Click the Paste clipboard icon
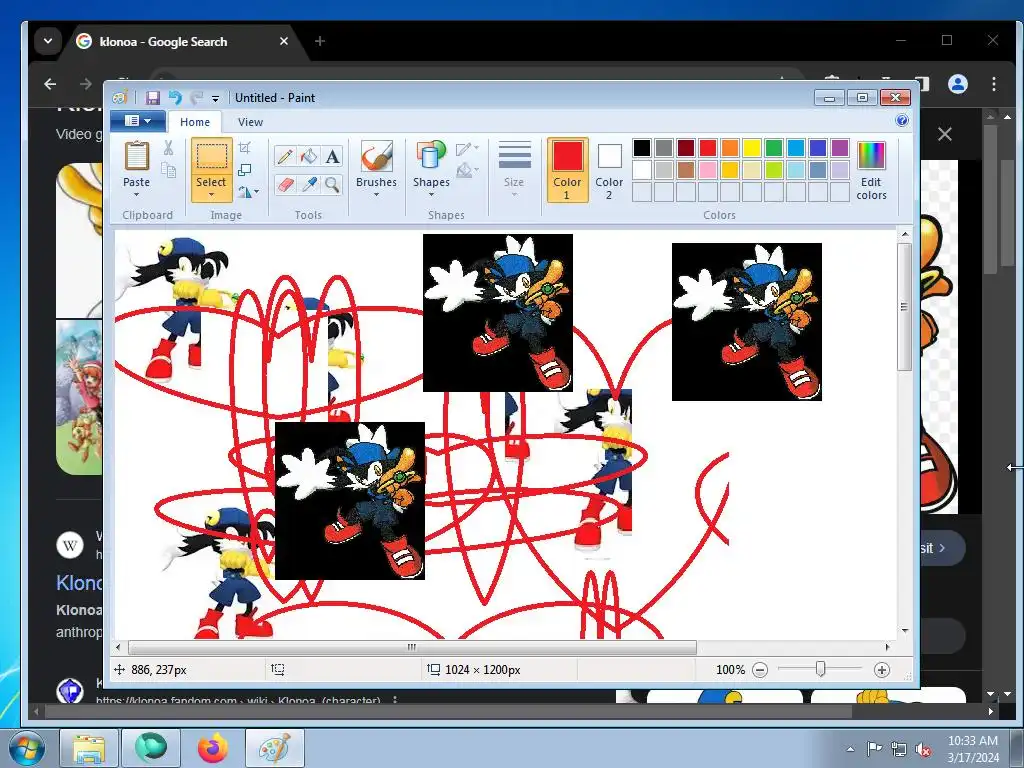The height and width of the screenshot is (768, 1024). click(x=136, y=156)
